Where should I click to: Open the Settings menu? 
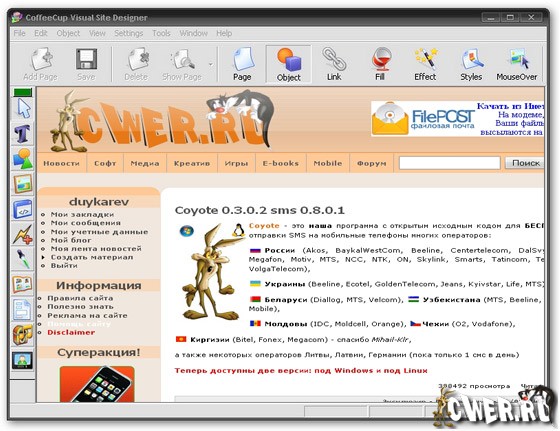pos(129,33)
